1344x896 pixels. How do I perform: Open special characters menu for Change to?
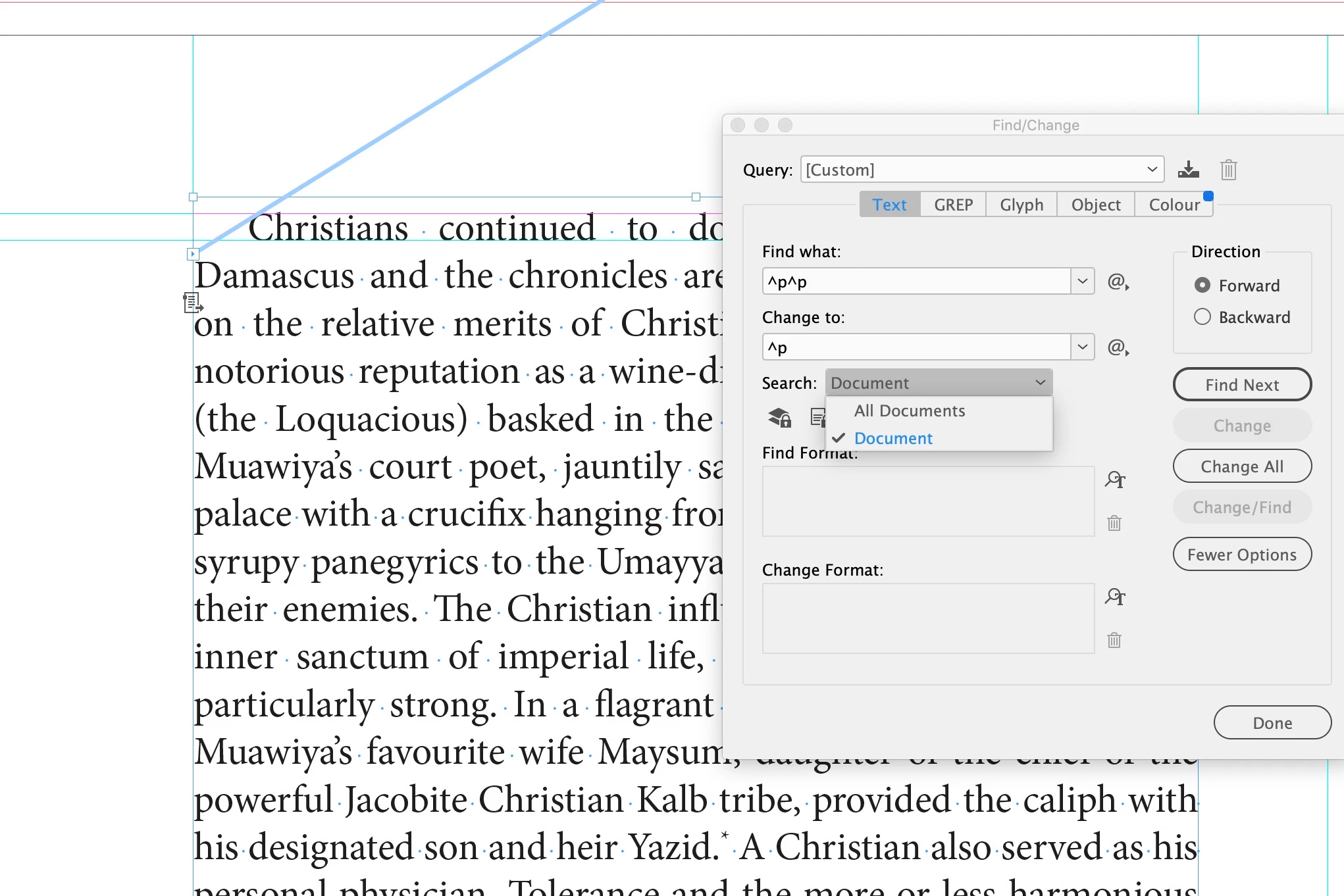[1118, 347]
